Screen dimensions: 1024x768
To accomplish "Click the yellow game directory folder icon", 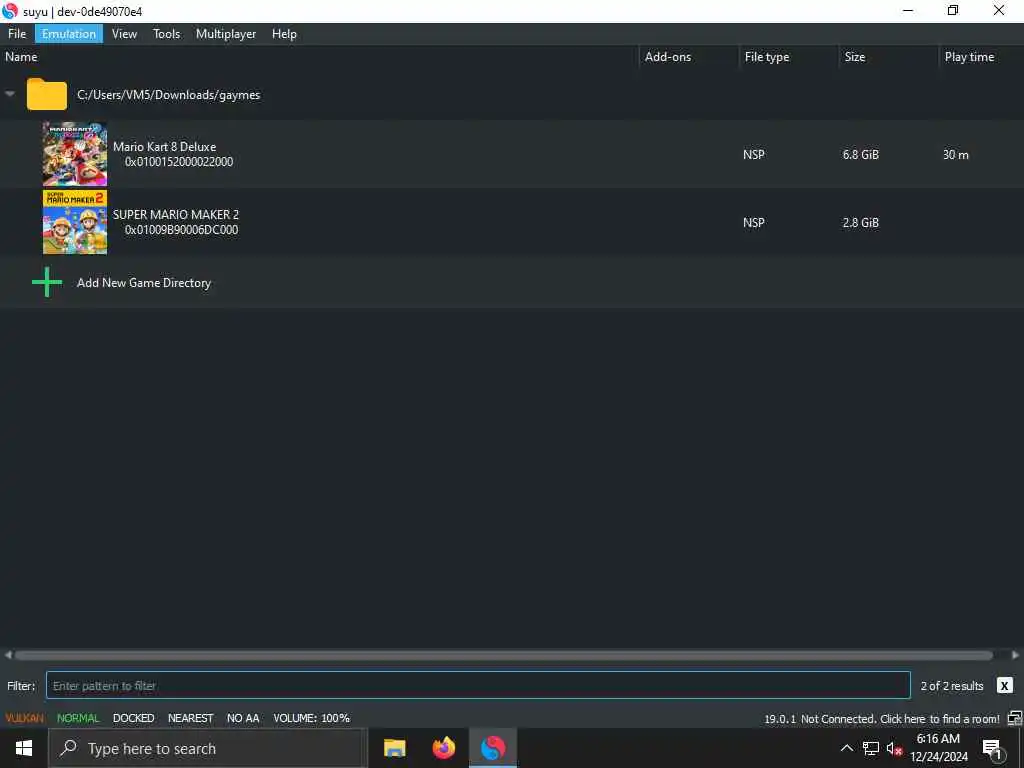I will pos(46,95).
